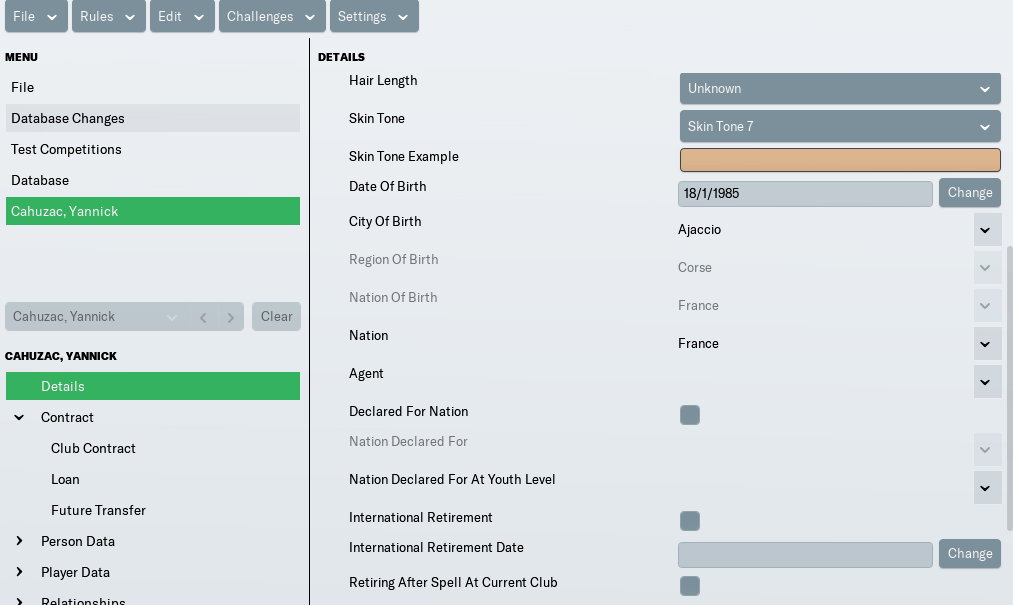Open the Rules menu

pyautogui.click(x=109, y=16)
